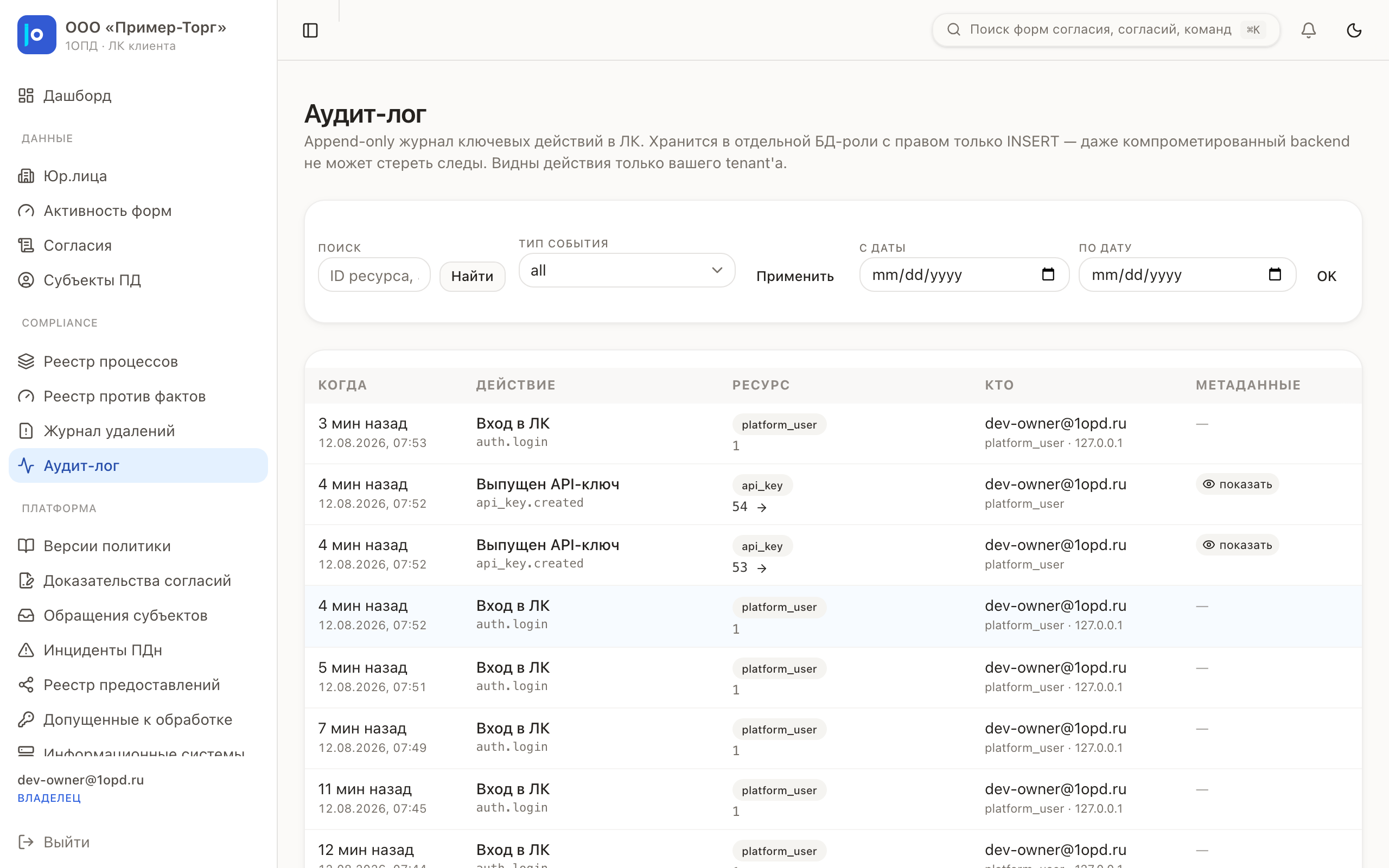
Task: Click the Активность форм gauge icon
Action: point(26,210)
